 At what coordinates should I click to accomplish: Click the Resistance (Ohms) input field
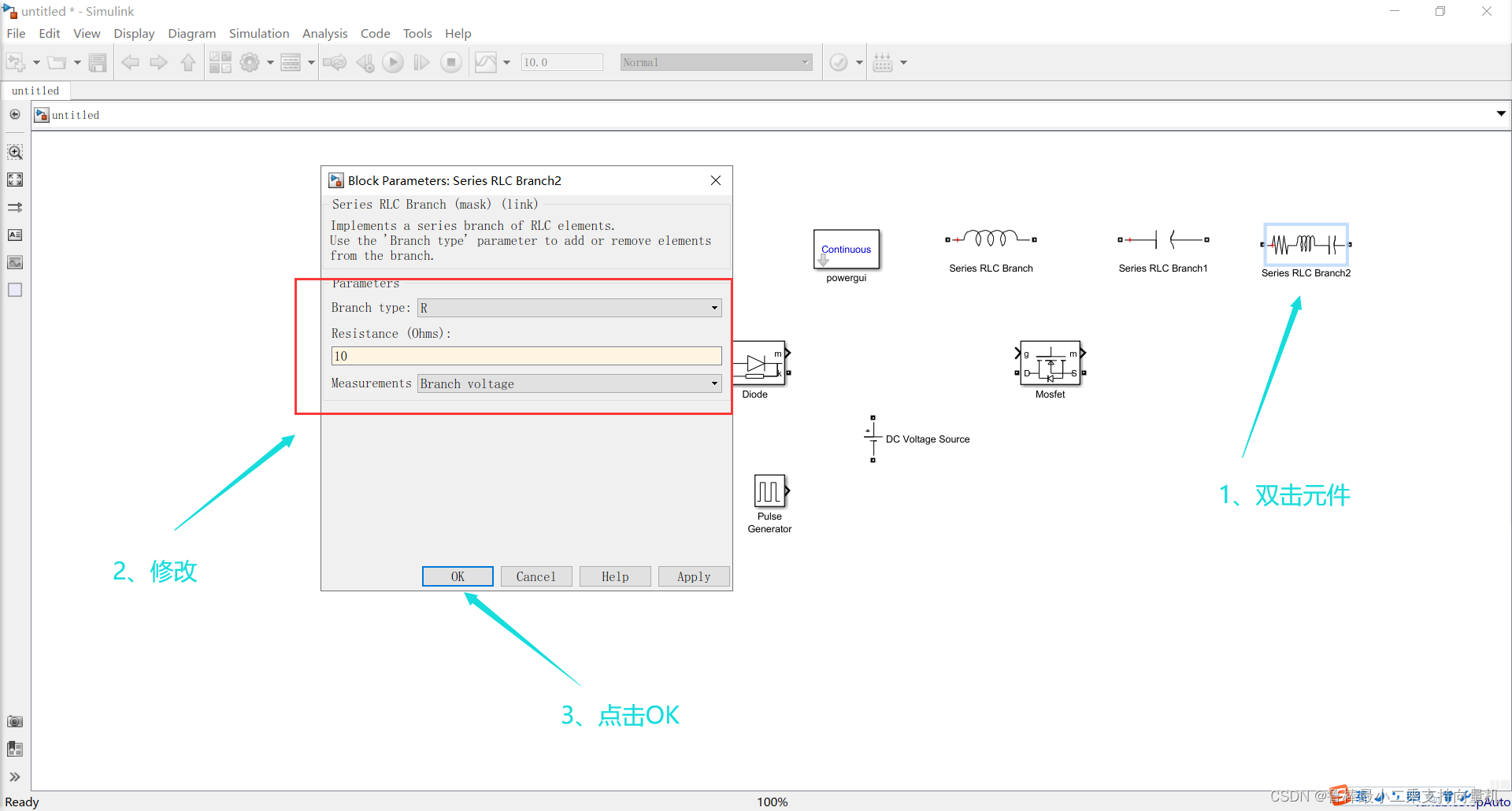(x=526, y=356)
